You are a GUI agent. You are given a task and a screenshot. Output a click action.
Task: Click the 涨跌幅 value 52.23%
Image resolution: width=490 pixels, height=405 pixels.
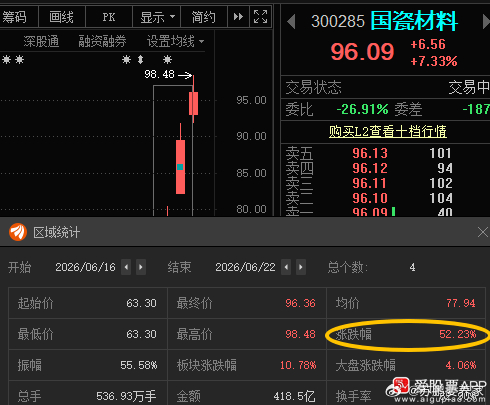click(457, 334)
